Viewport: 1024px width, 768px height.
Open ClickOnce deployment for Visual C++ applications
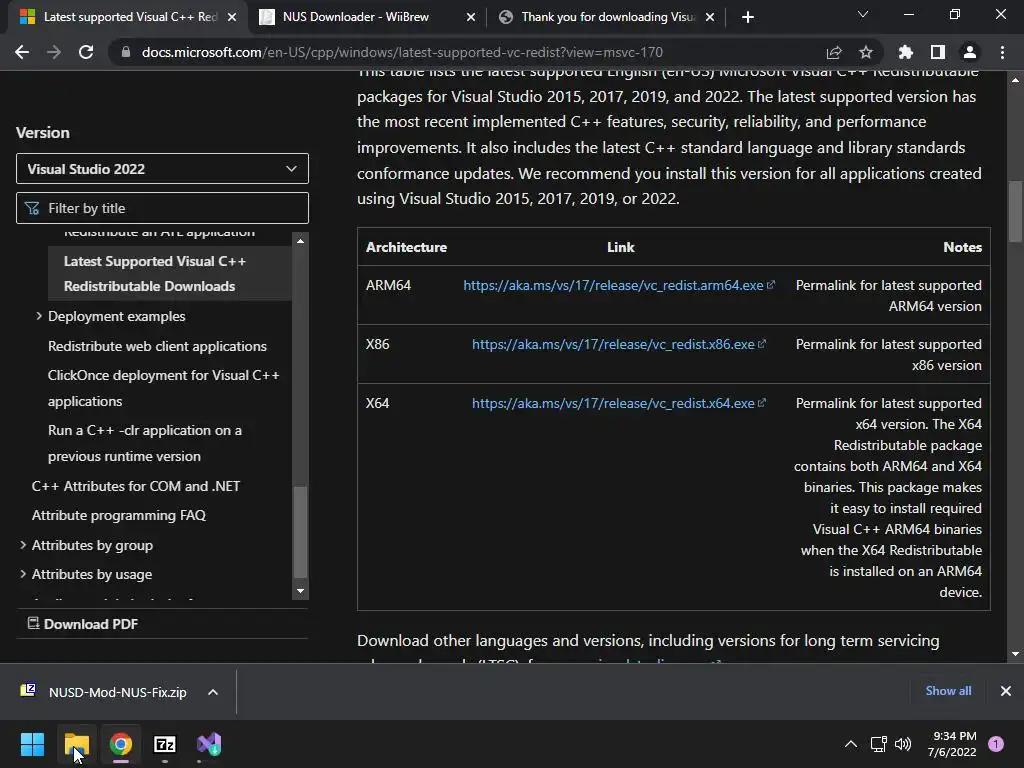163,388
